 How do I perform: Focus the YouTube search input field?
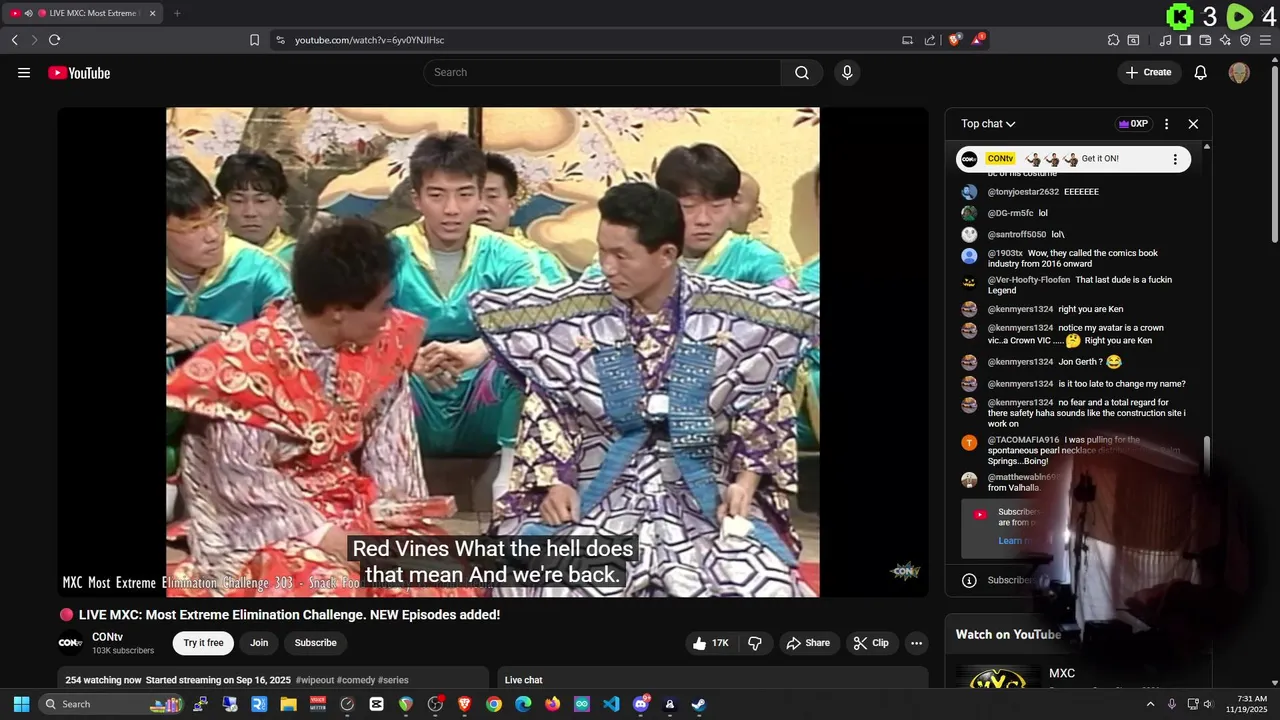[602, 72]
